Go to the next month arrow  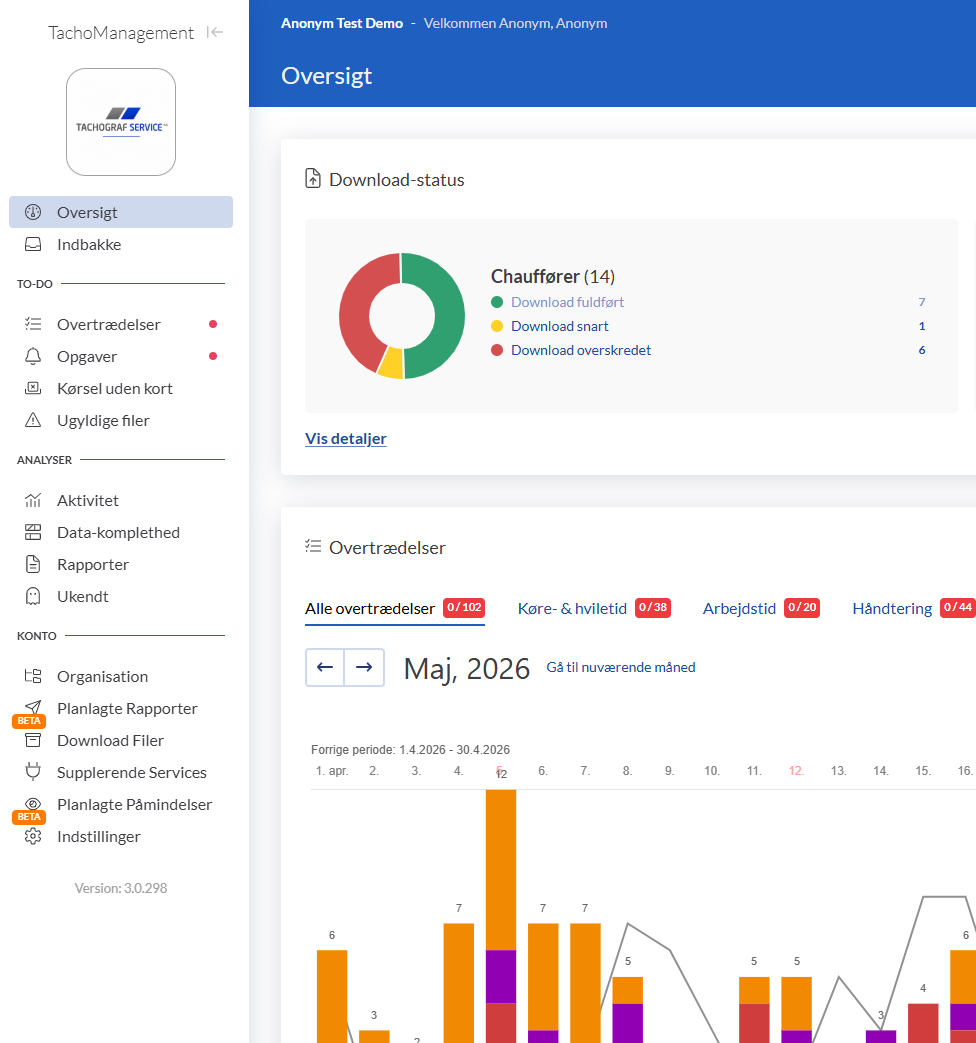(x=364, y=667)
